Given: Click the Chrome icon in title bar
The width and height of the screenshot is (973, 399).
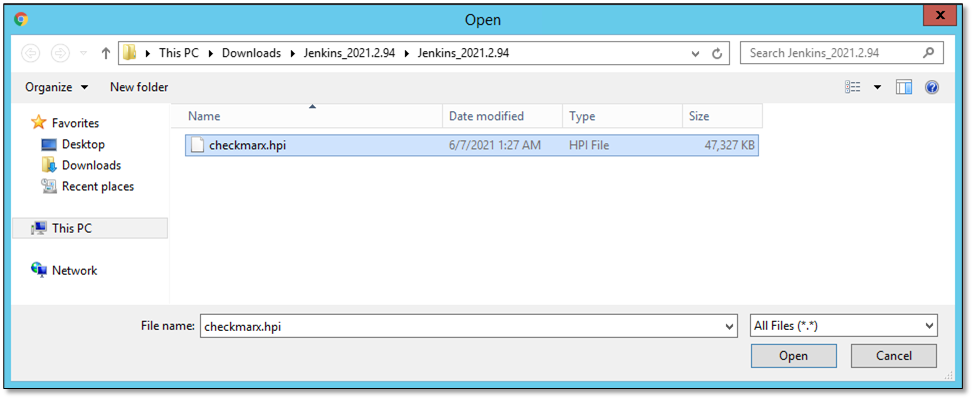Looking at the screenshot, I should (x=20, y=19).
